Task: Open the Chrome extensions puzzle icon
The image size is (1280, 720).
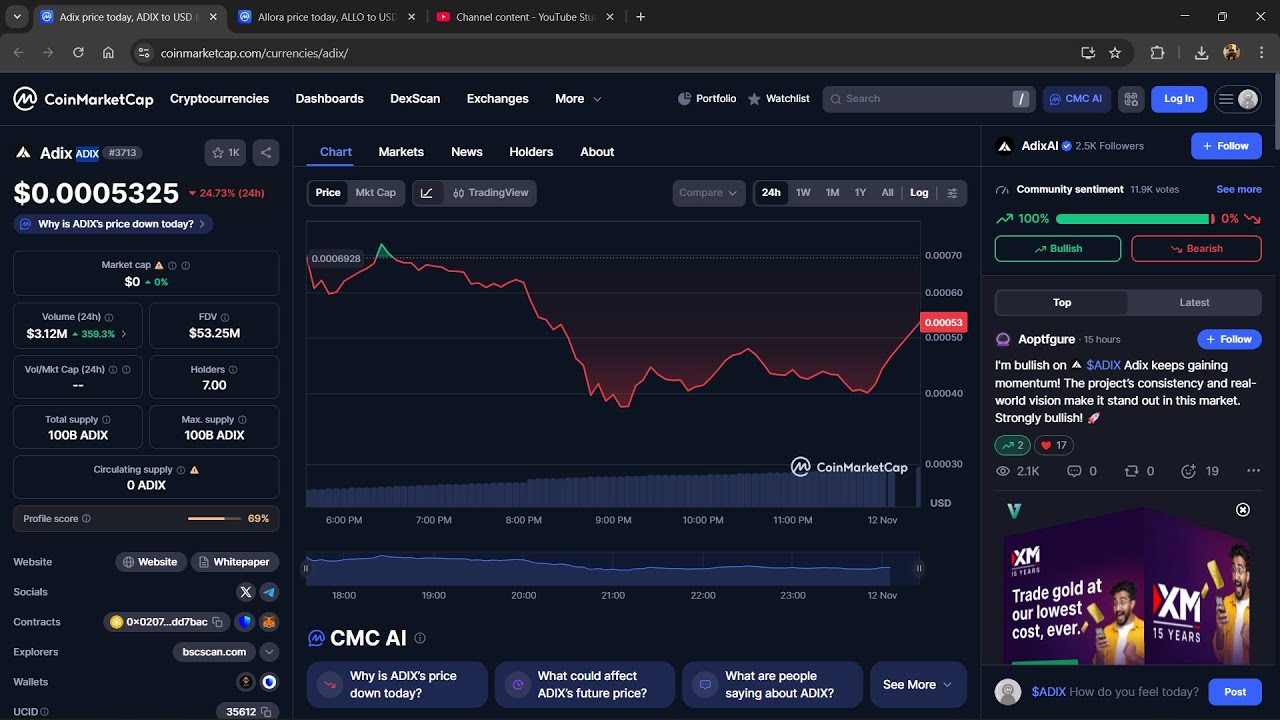Action: tap(1157, 53)
